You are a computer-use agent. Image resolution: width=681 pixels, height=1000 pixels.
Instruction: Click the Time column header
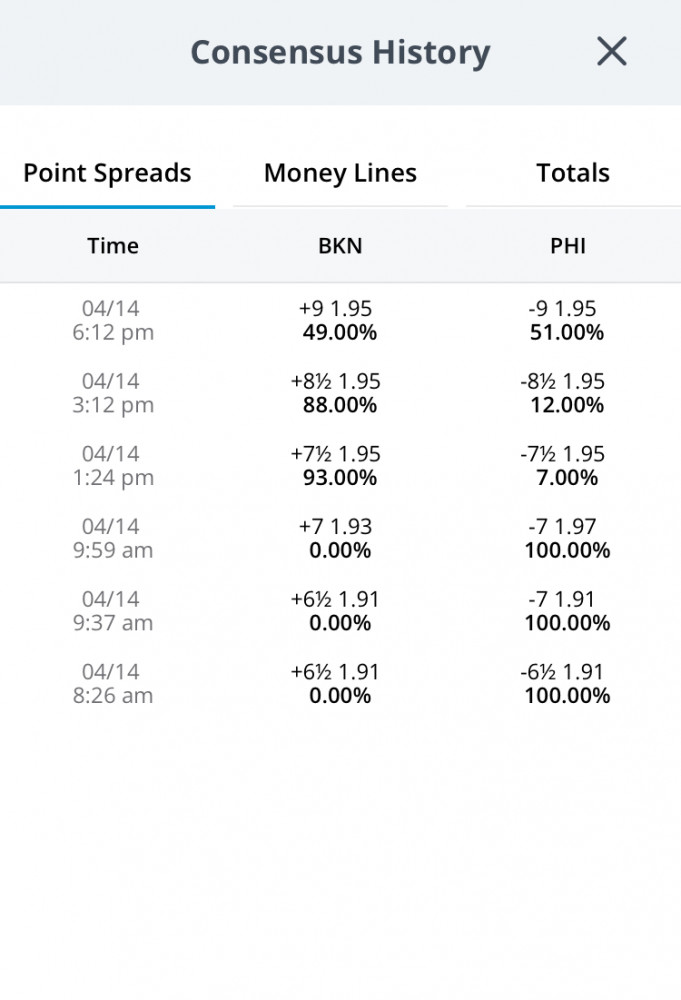click(x=113, y=246)
